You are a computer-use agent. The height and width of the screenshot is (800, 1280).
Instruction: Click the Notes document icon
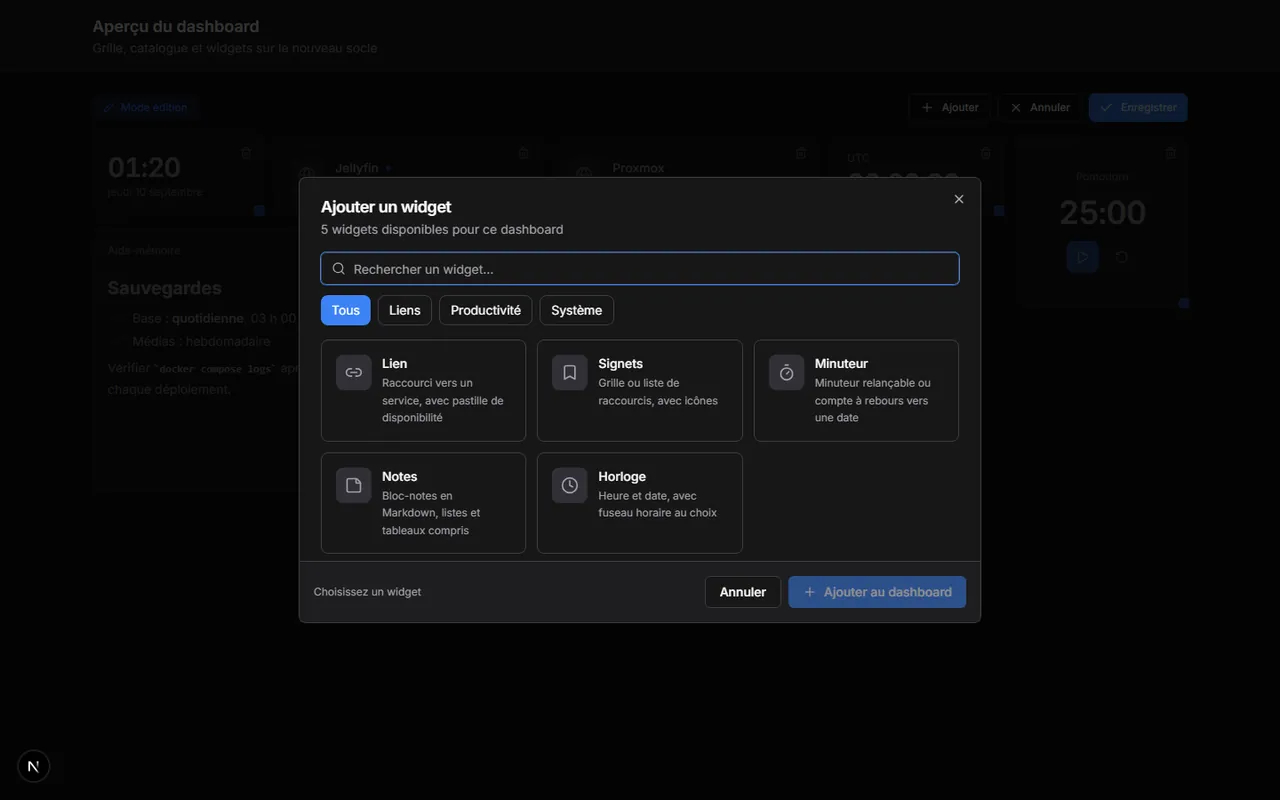click(x=353, y=486)
